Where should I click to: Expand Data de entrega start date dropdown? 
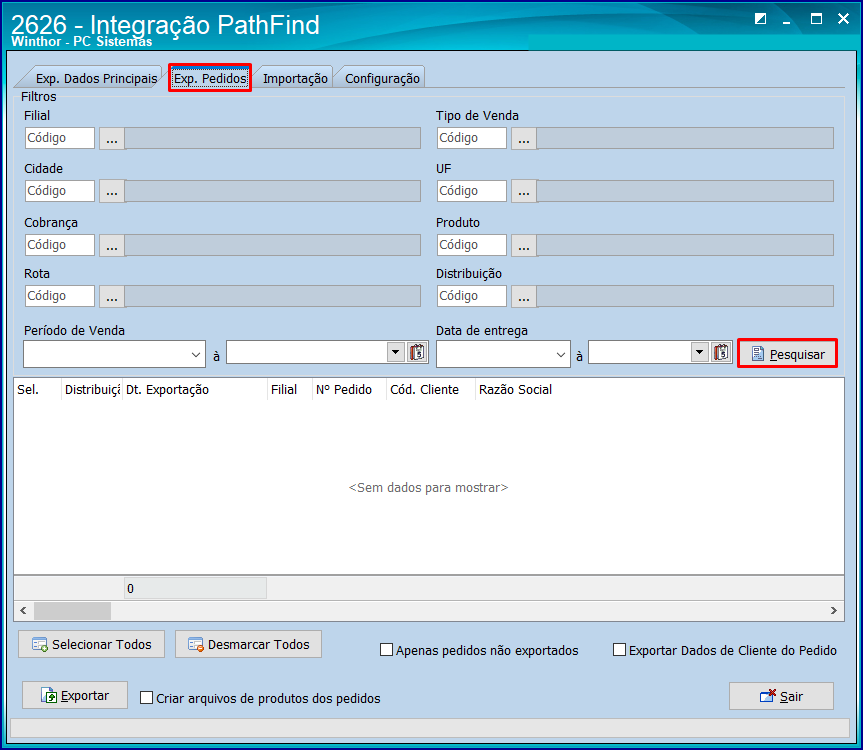click(x=561, y=355)
